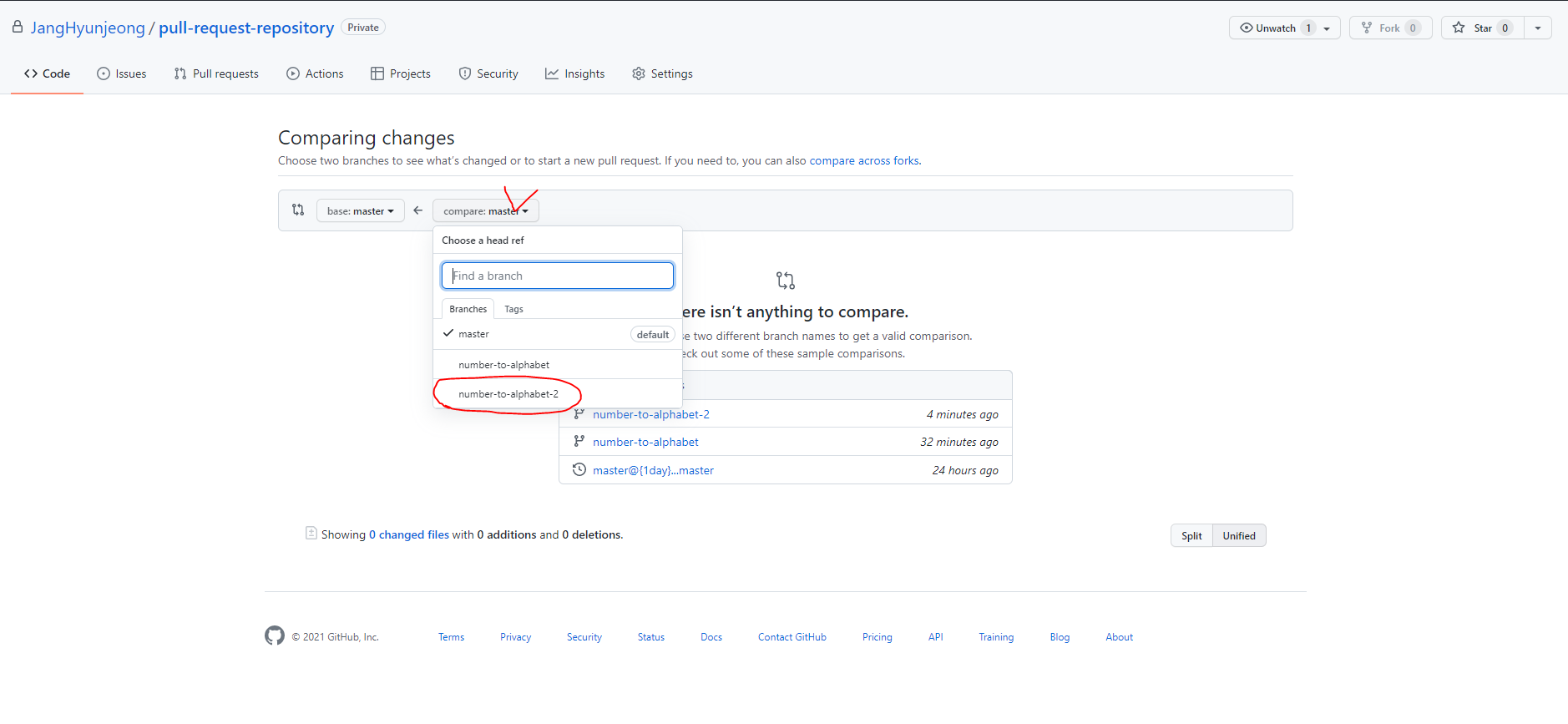This screenshot has width=1568, height=724.
Task: Click the clock icon on master@{1day} row
Action: coord(579,469)
